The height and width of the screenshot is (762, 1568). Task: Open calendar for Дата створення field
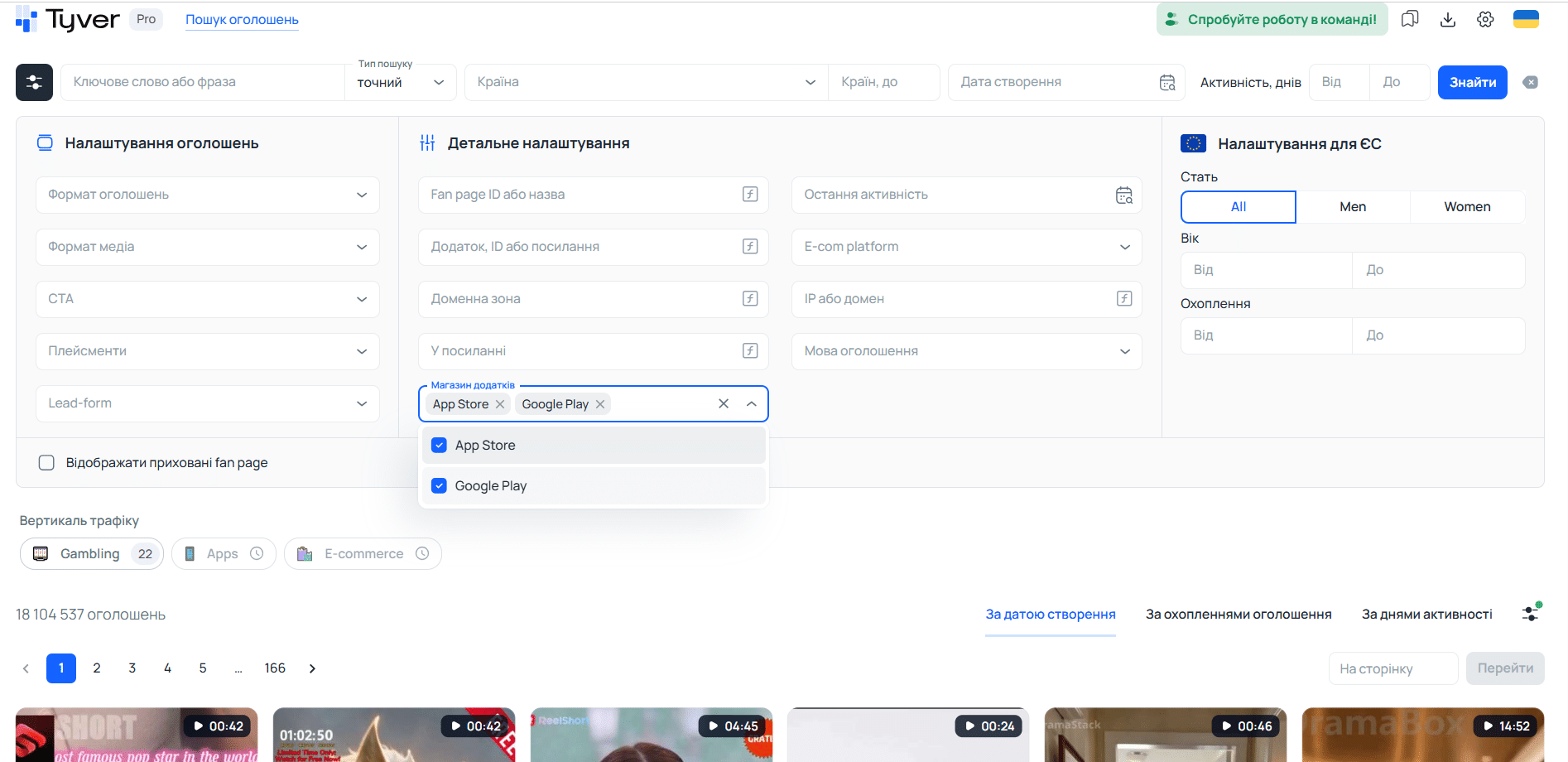(1167, 82)
